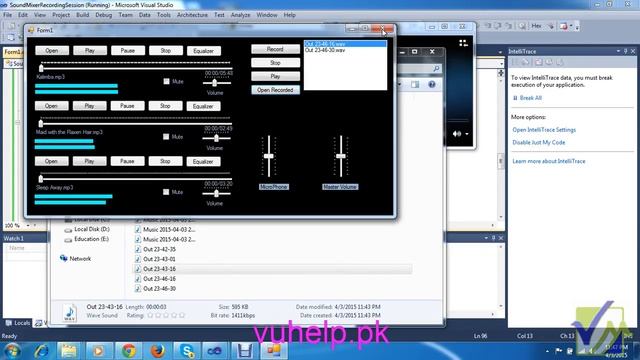Click the Break All link
This screenshot has width=640, height=360.
[531, 98]
